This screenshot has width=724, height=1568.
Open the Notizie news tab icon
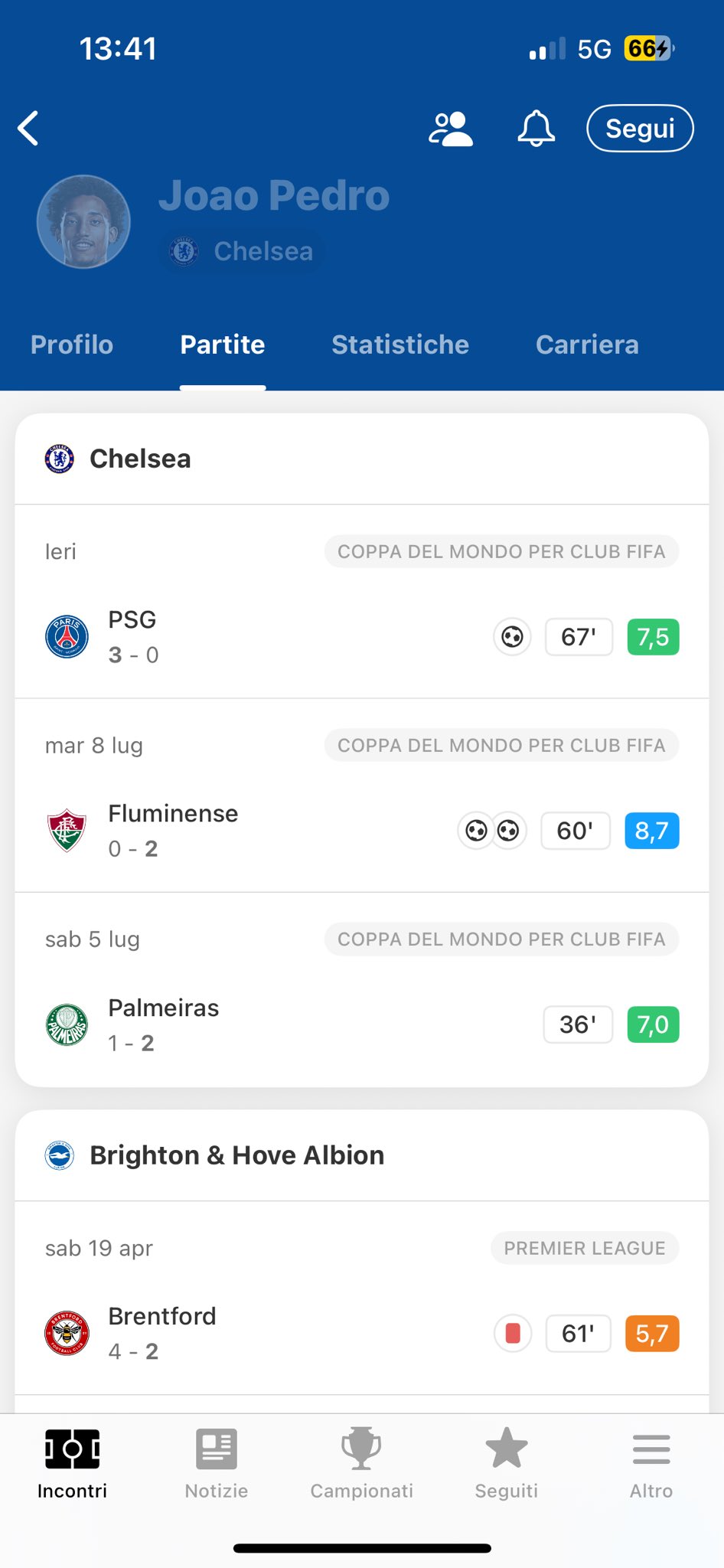[217, 1449]
